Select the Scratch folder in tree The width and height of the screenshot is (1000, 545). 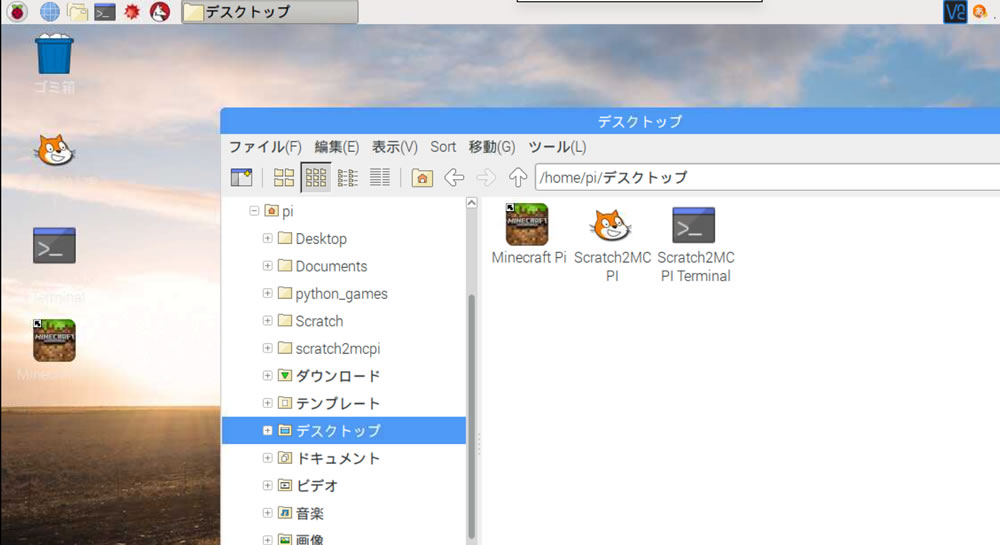pos(311,321)
